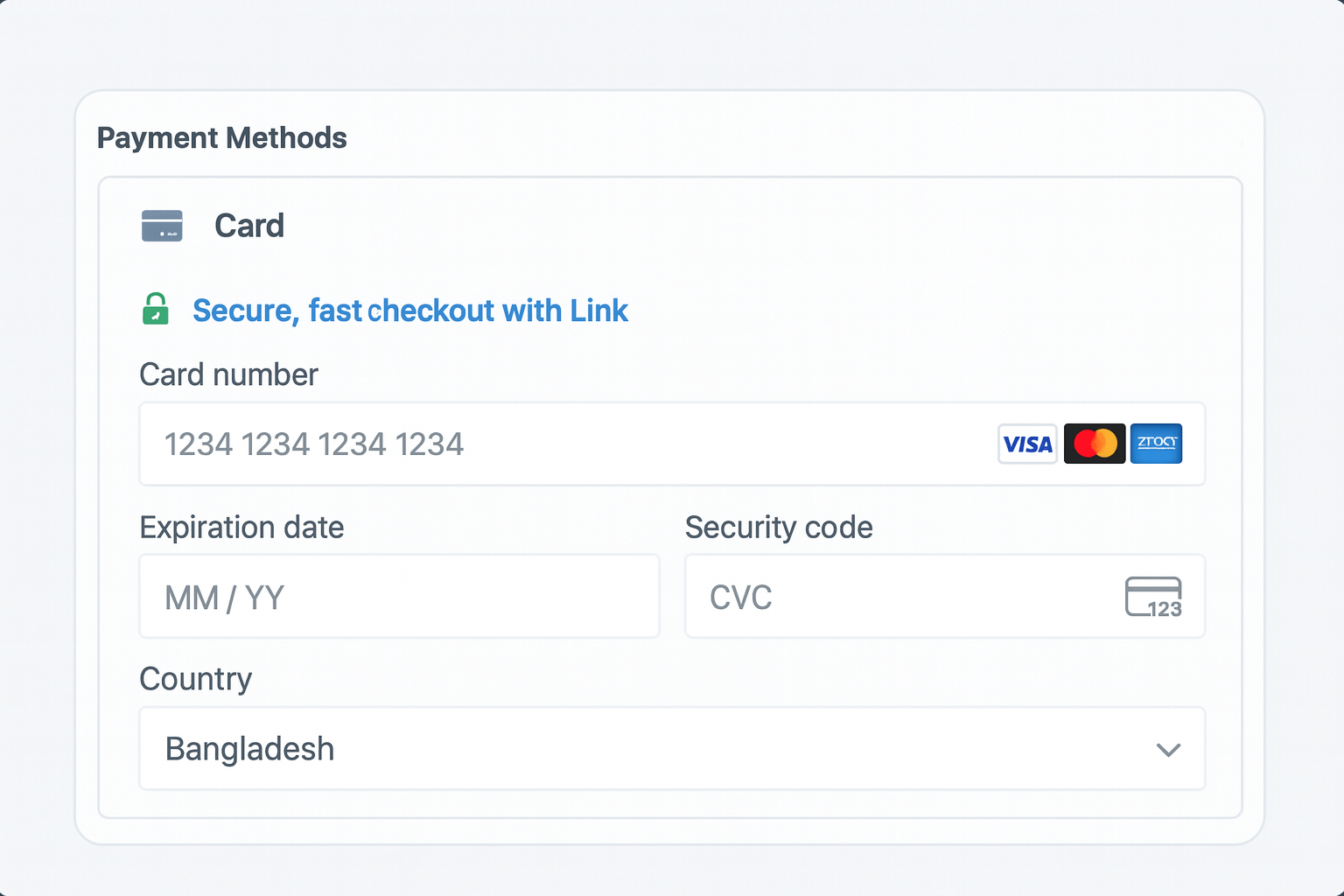The width and height of the screenshot is (1344, 896).
Task: Click the Card number label
Action: coord(228,374)
